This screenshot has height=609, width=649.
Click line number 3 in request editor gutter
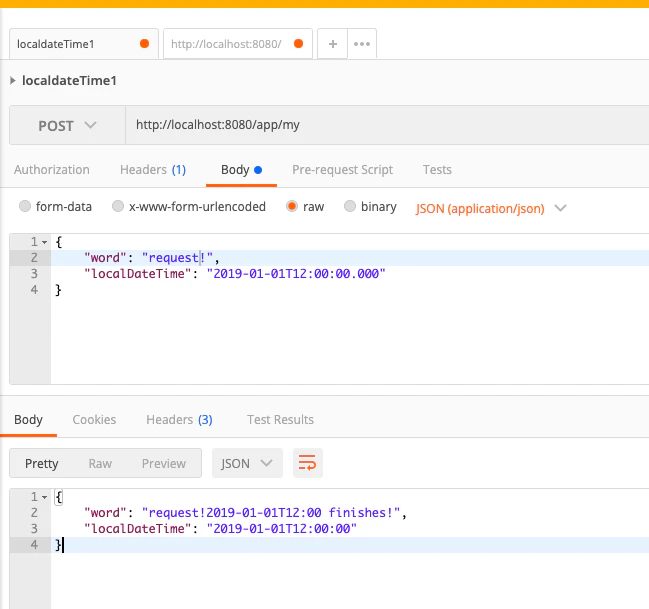click(x=34, y=274)
